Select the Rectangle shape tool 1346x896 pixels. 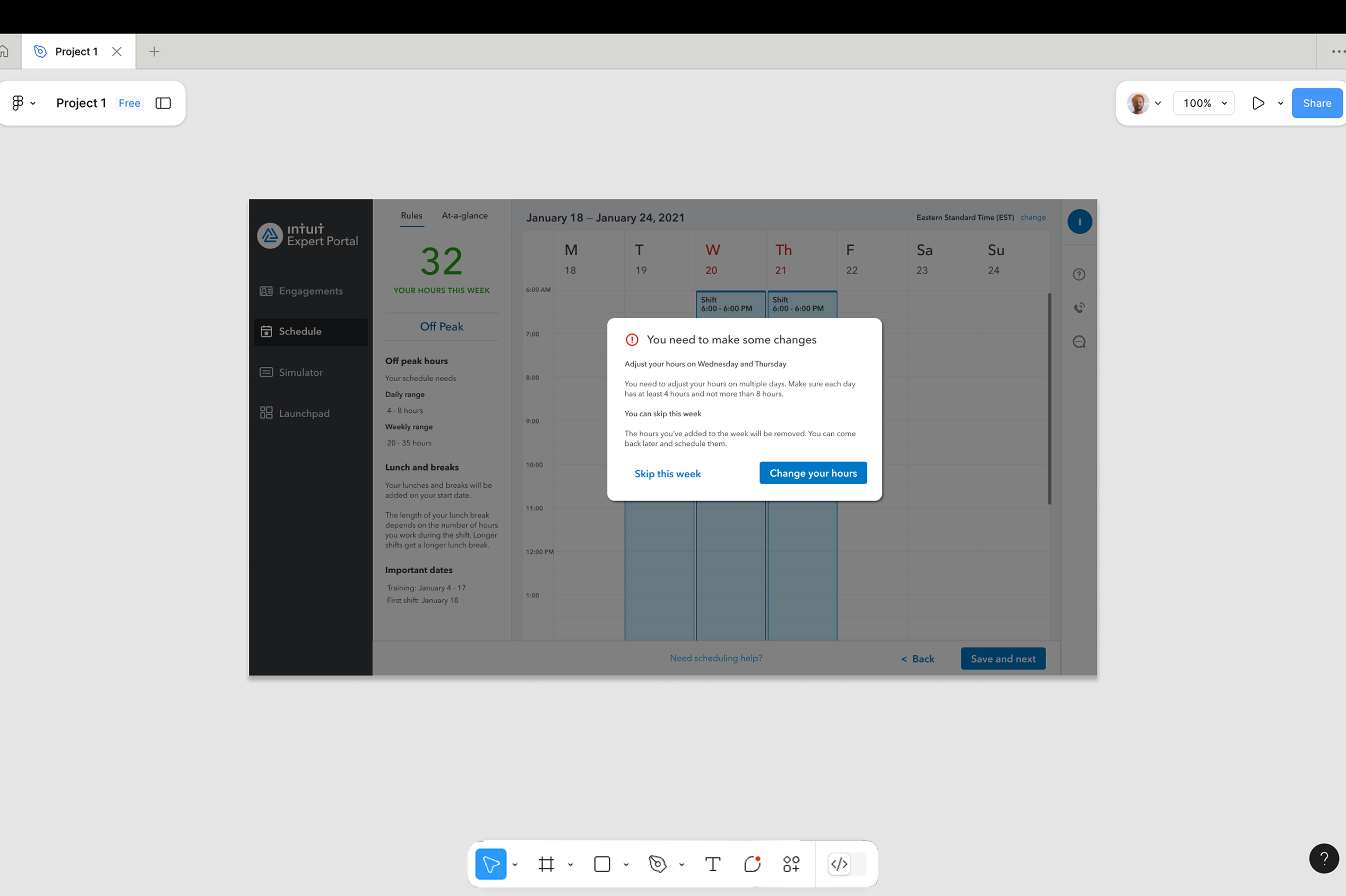(601, 864)
